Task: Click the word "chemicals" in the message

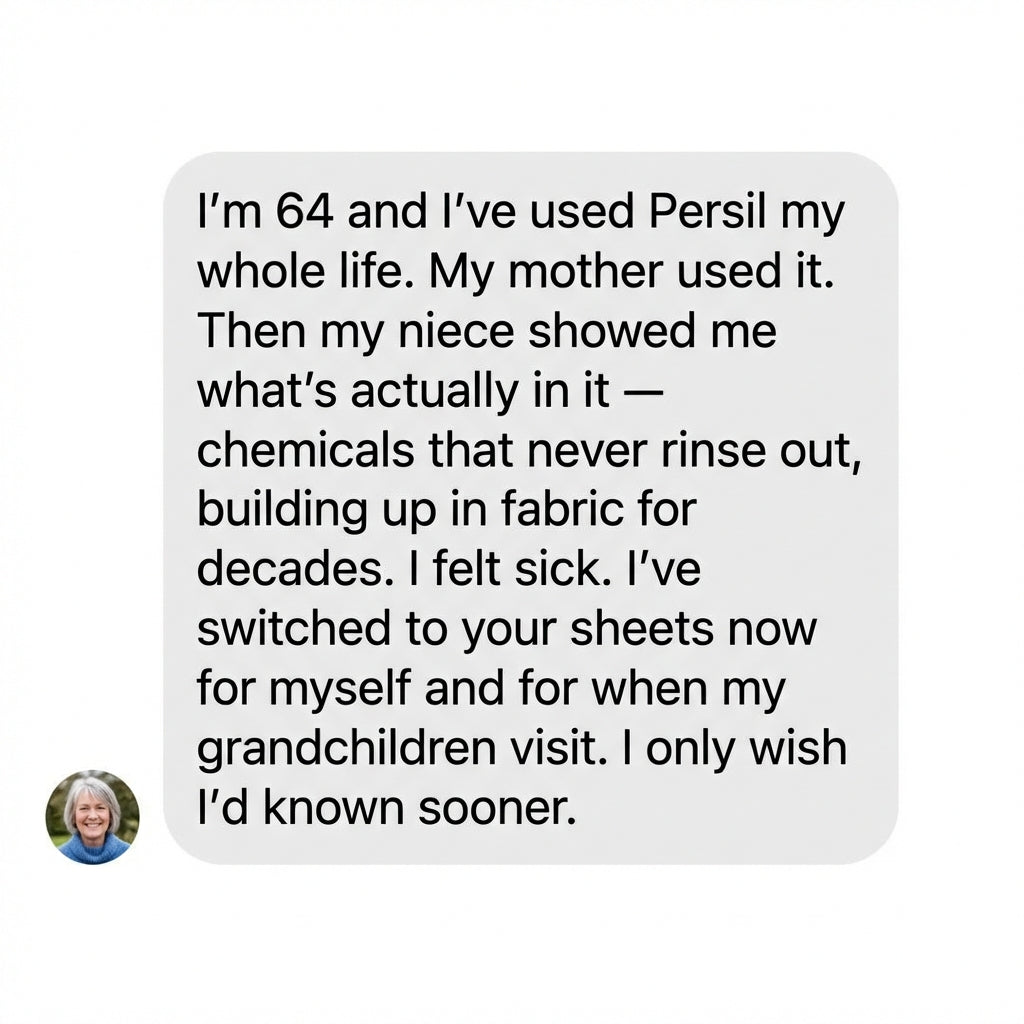Action: [x=305, y=449]
